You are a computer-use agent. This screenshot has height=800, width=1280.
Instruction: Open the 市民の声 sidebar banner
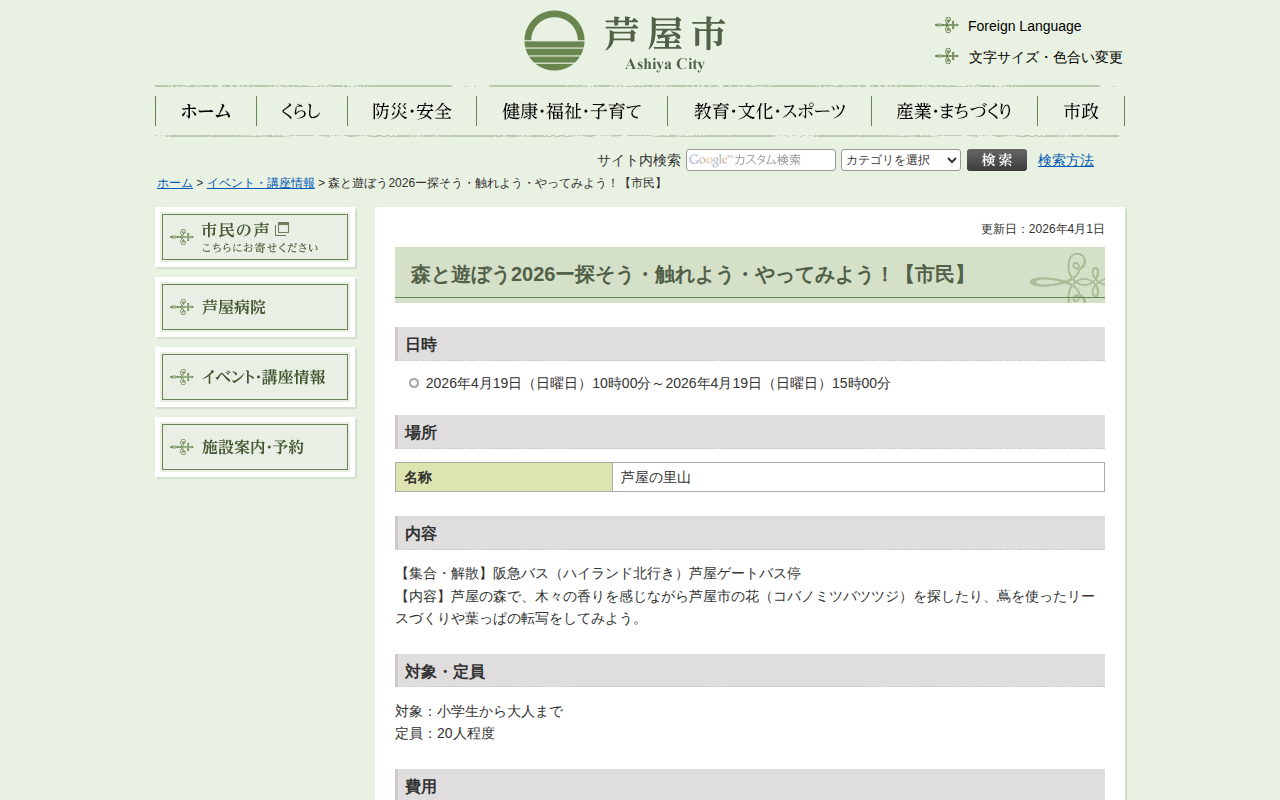255,237
